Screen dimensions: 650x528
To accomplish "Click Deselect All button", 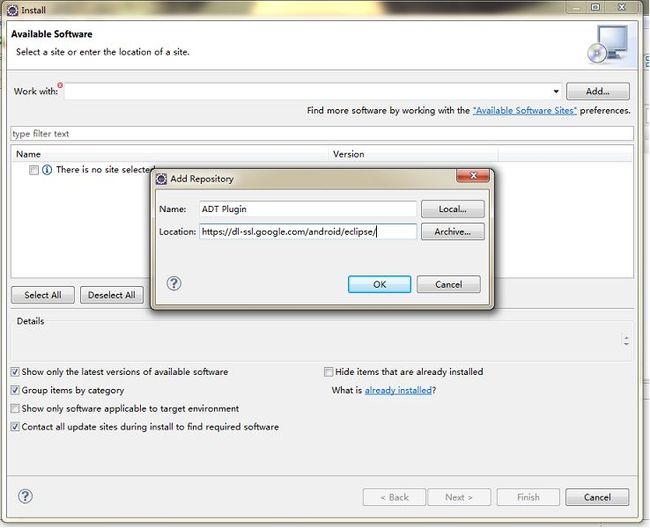I will click(x=112, y=295).
